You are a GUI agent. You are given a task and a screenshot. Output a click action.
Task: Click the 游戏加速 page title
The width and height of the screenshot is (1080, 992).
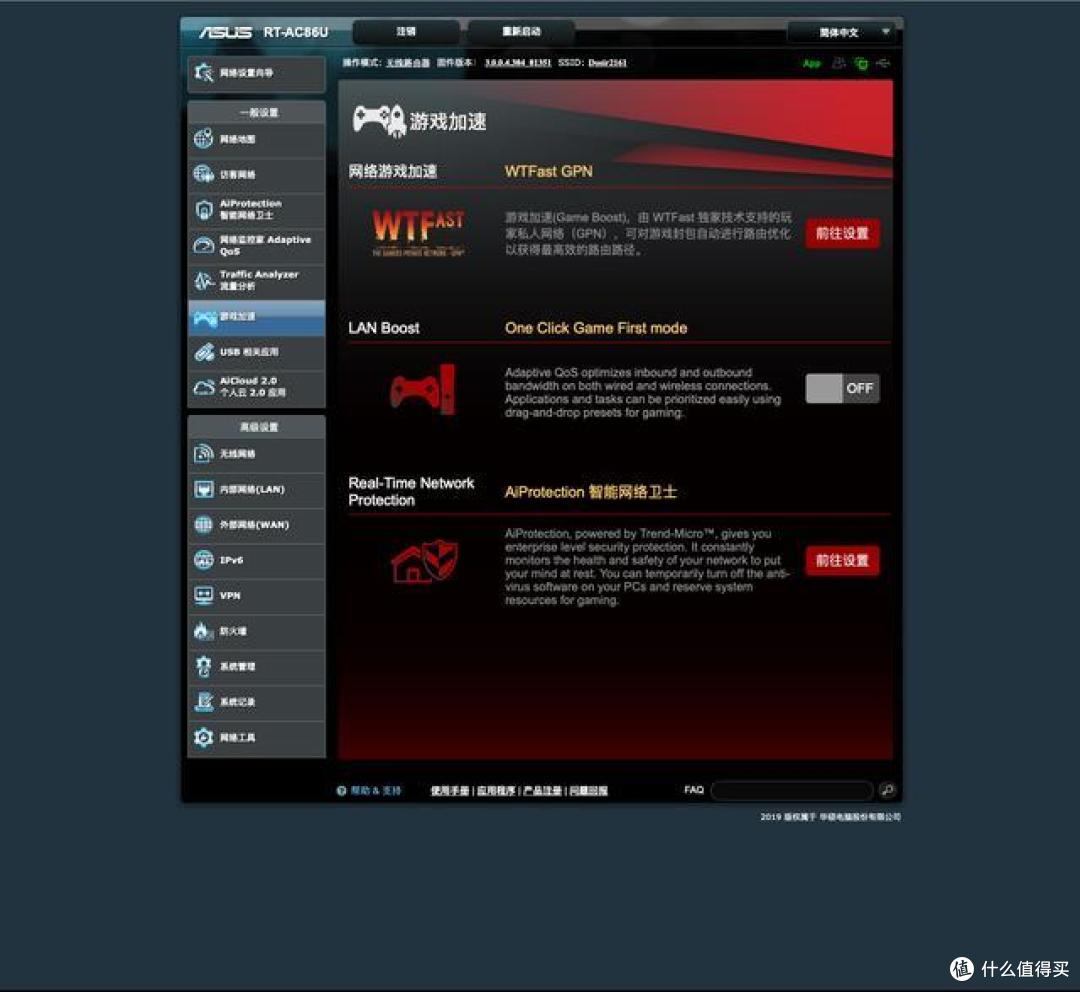pos(448,121)
